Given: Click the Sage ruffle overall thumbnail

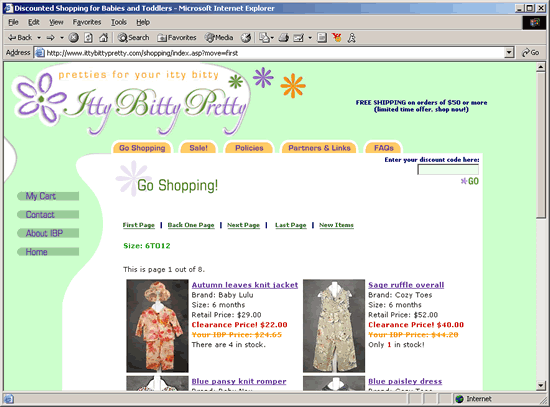Looking at the screenshot, I should [x=334, y=326].
